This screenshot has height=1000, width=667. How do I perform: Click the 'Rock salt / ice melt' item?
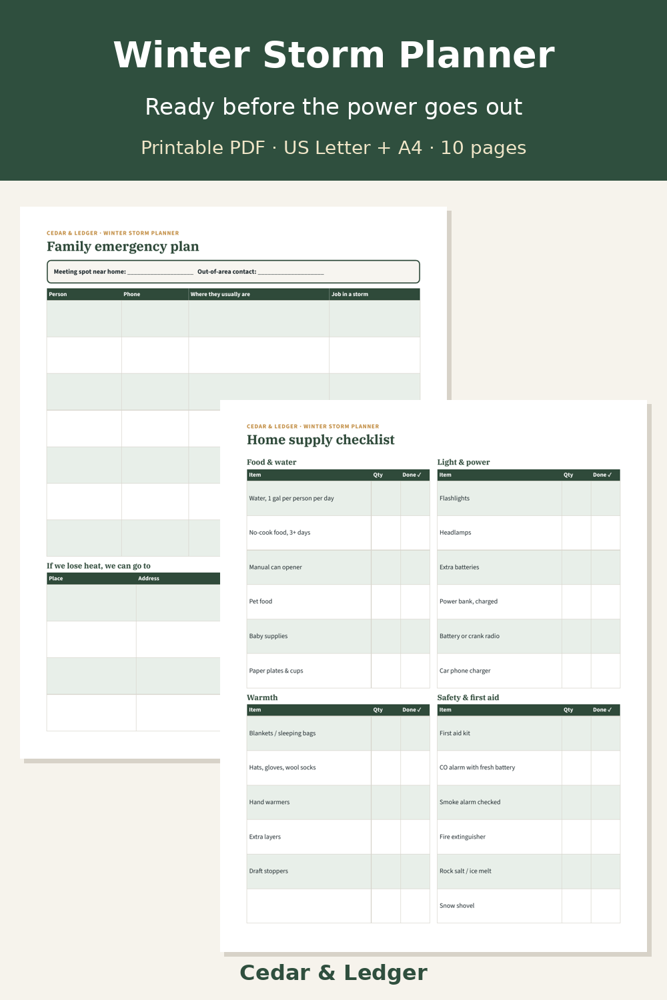click(x=465, y=871)
